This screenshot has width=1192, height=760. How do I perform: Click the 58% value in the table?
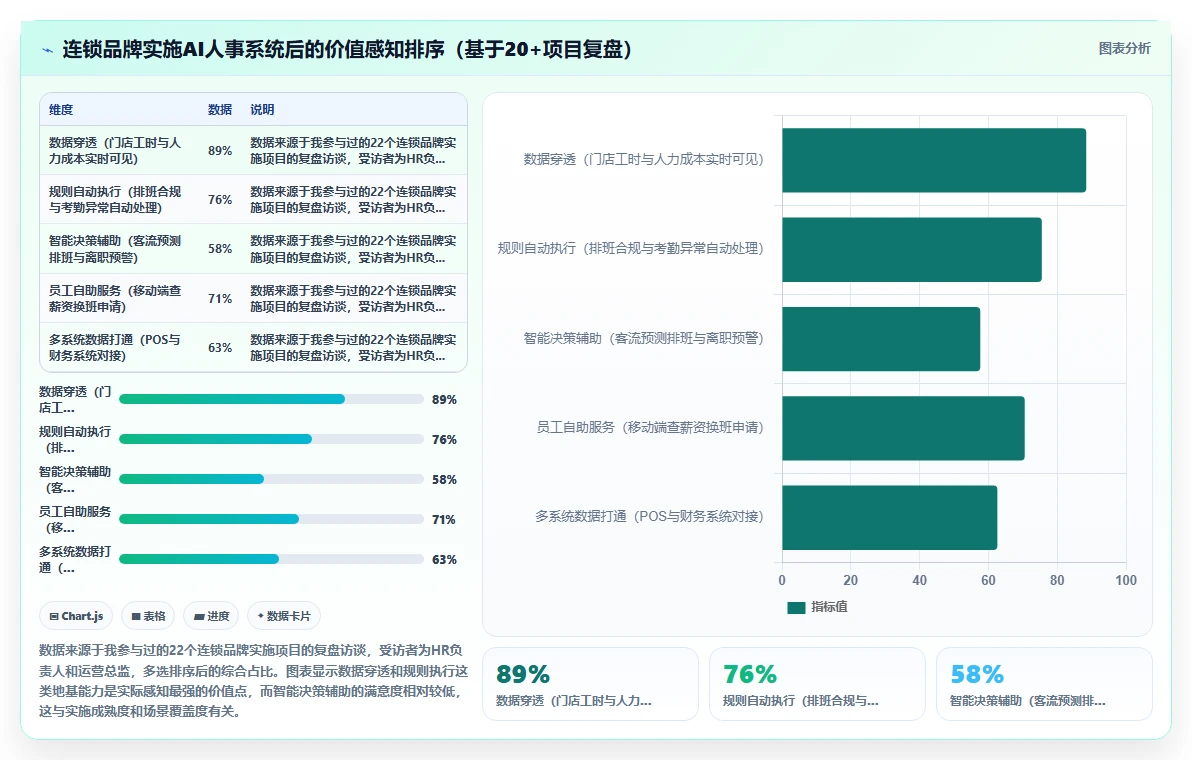click(220, 249)
